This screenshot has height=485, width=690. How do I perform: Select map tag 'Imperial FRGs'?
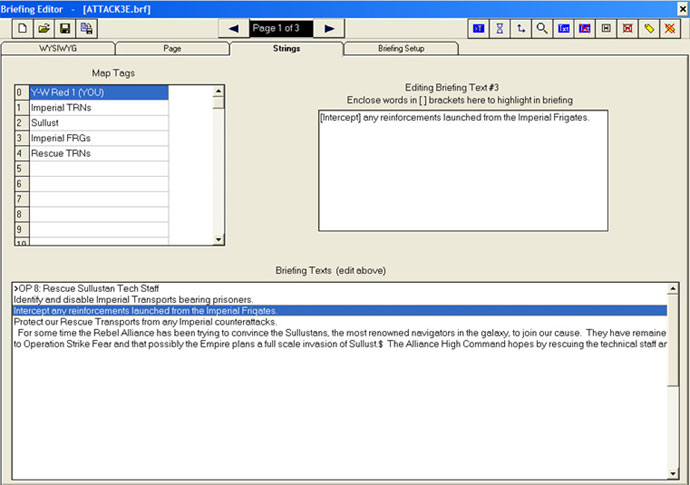point(99,138)
